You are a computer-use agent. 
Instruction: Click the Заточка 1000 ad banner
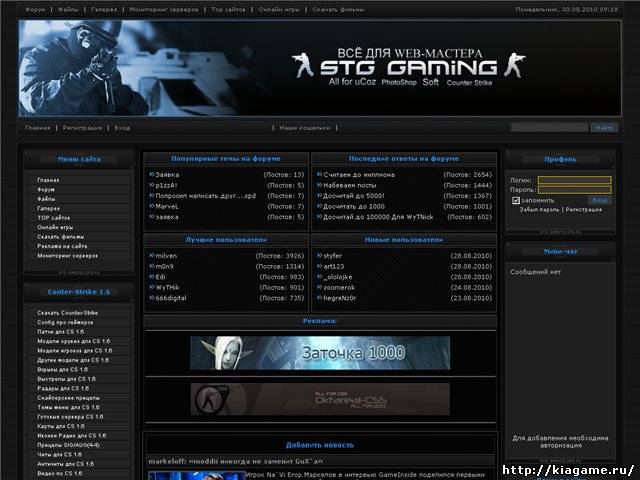click(320, 353)
